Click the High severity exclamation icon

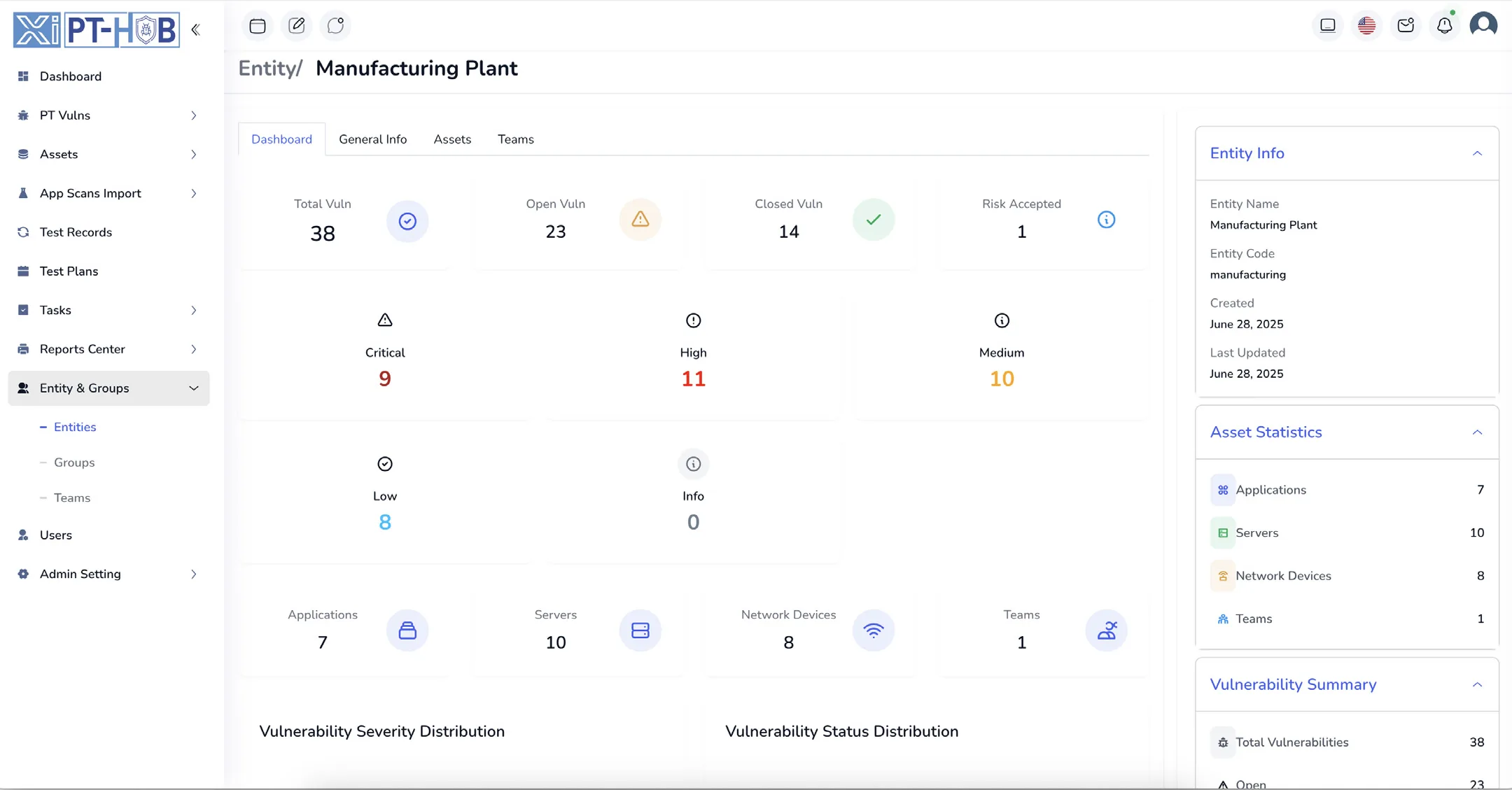pyautogui.click(x=693, y=320)
